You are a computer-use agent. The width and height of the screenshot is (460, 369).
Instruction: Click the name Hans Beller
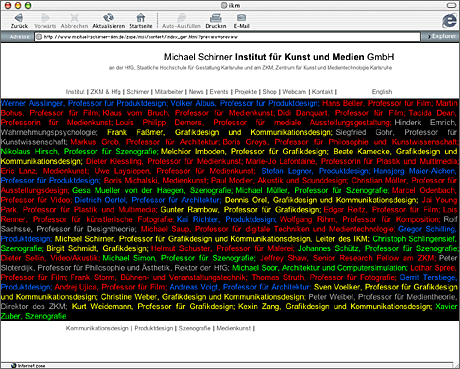click(x=343, y=103)
